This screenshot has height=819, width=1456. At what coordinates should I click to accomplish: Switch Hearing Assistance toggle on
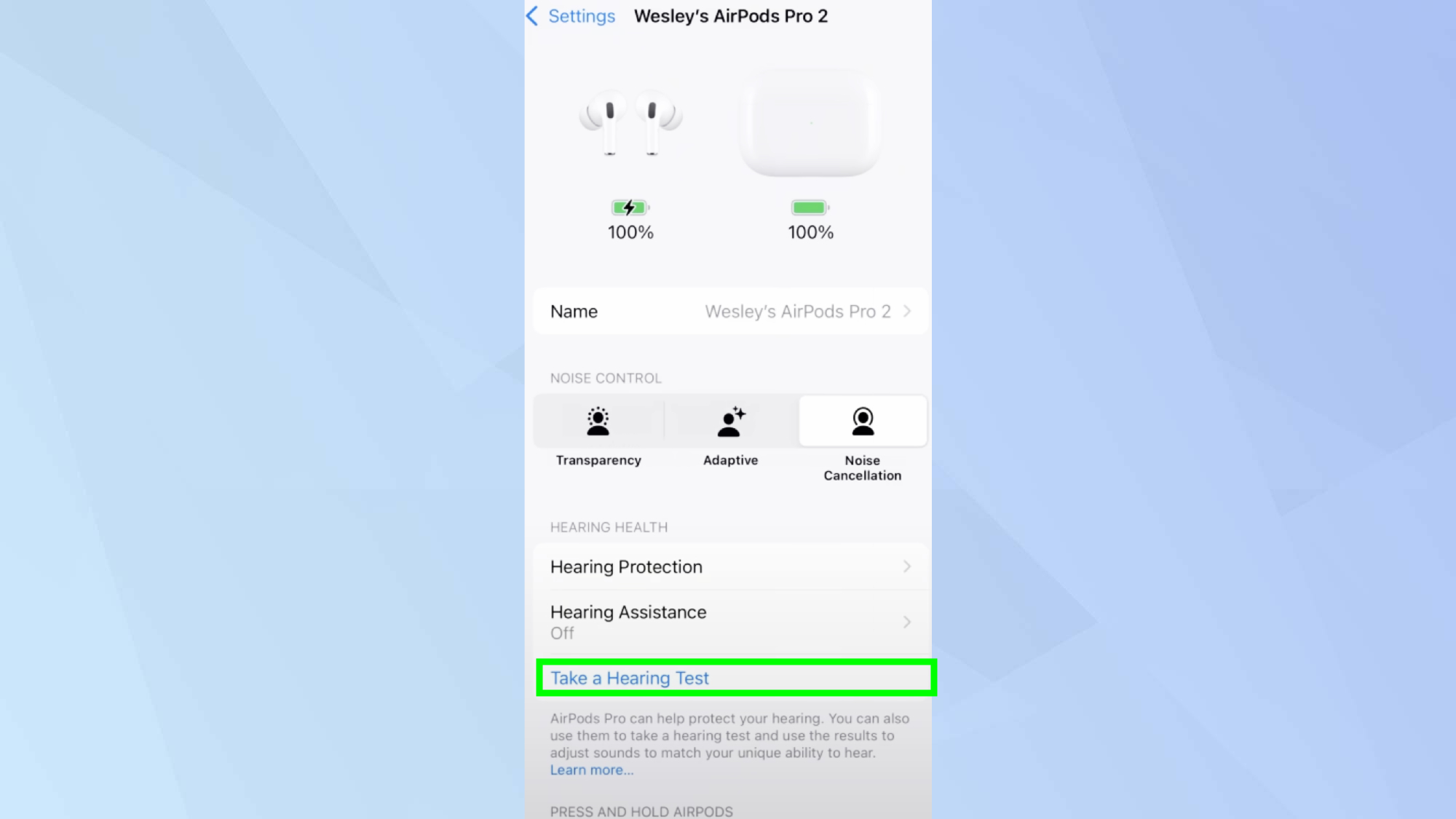[728, 621]
